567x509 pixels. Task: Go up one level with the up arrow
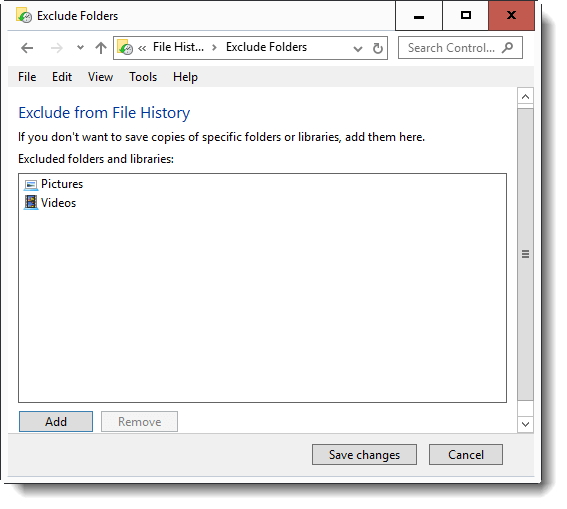click(x=101, y=48)
